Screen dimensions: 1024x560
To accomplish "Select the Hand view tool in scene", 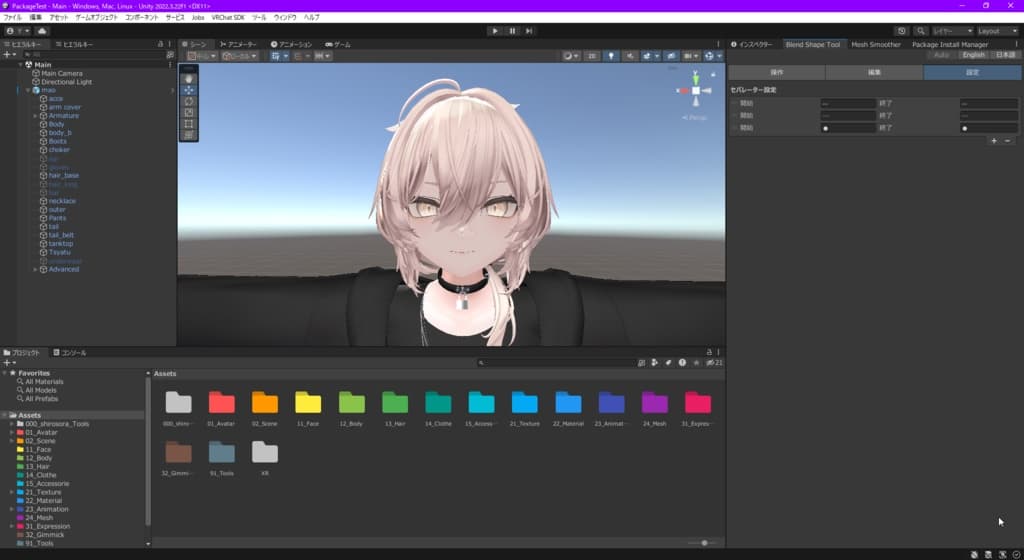I will click(x=189, y=79).
